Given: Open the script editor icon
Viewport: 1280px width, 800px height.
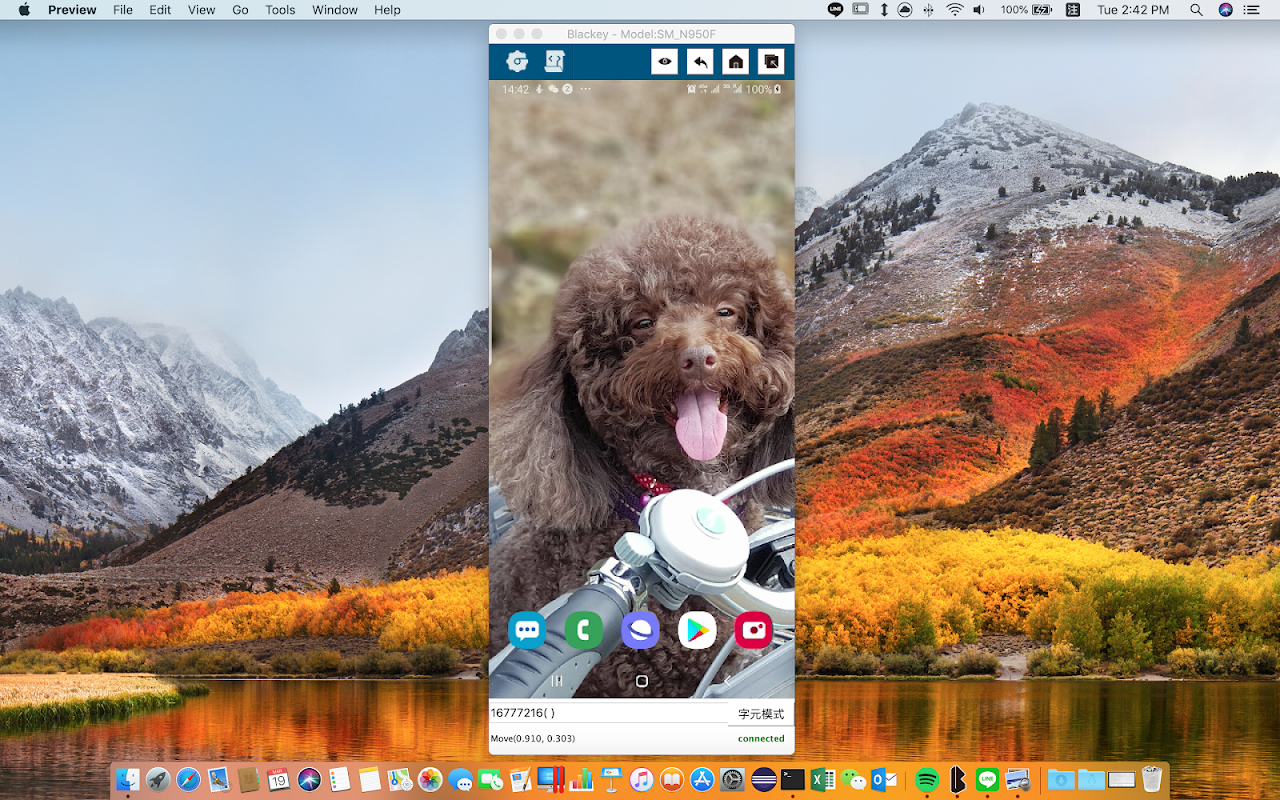Looking at the screenshot, I should click(554, 62).
